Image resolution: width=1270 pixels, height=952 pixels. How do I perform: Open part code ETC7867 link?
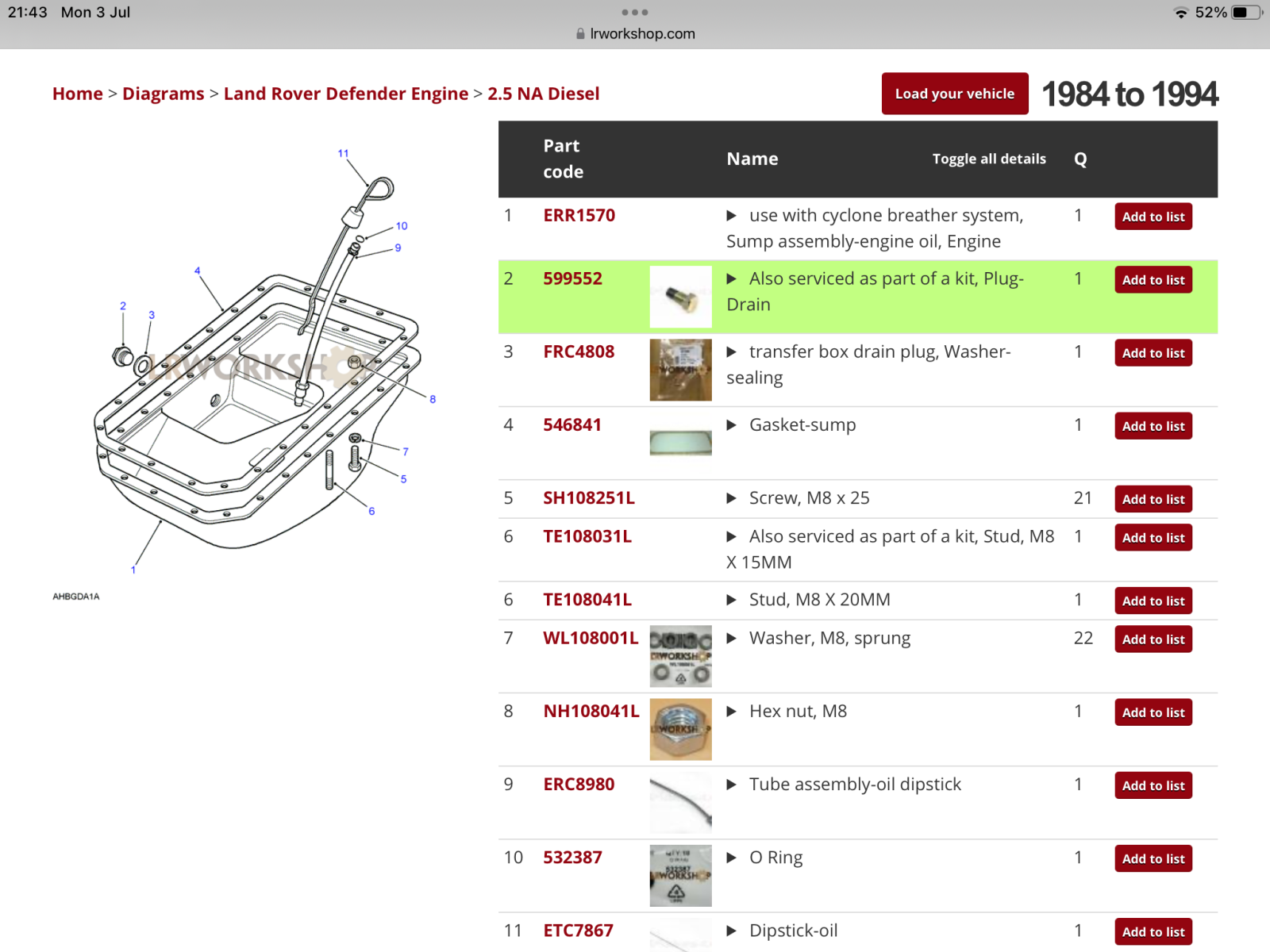point(579,930)
